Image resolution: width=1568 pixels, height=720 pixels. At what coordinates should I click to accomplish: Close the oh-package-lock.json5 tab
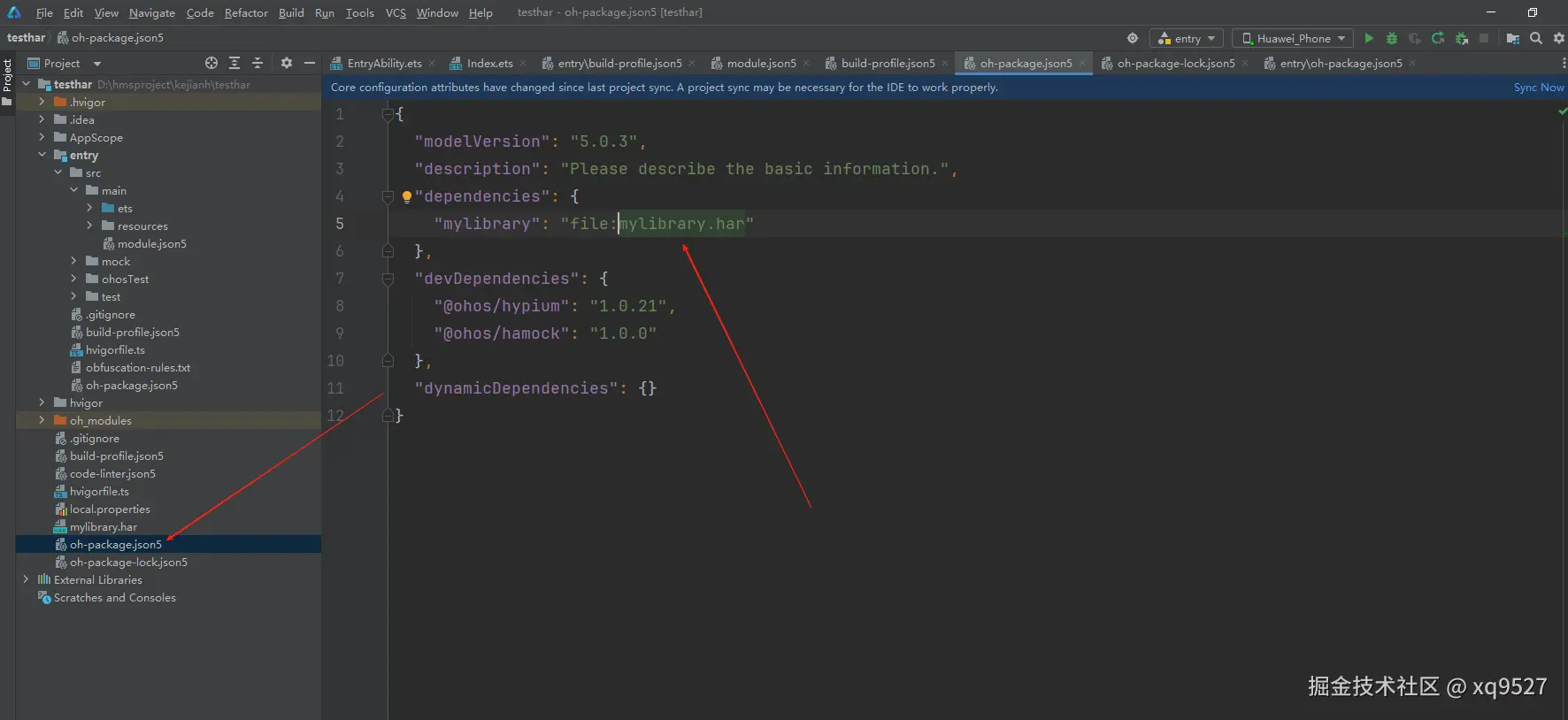point(1246,64)
